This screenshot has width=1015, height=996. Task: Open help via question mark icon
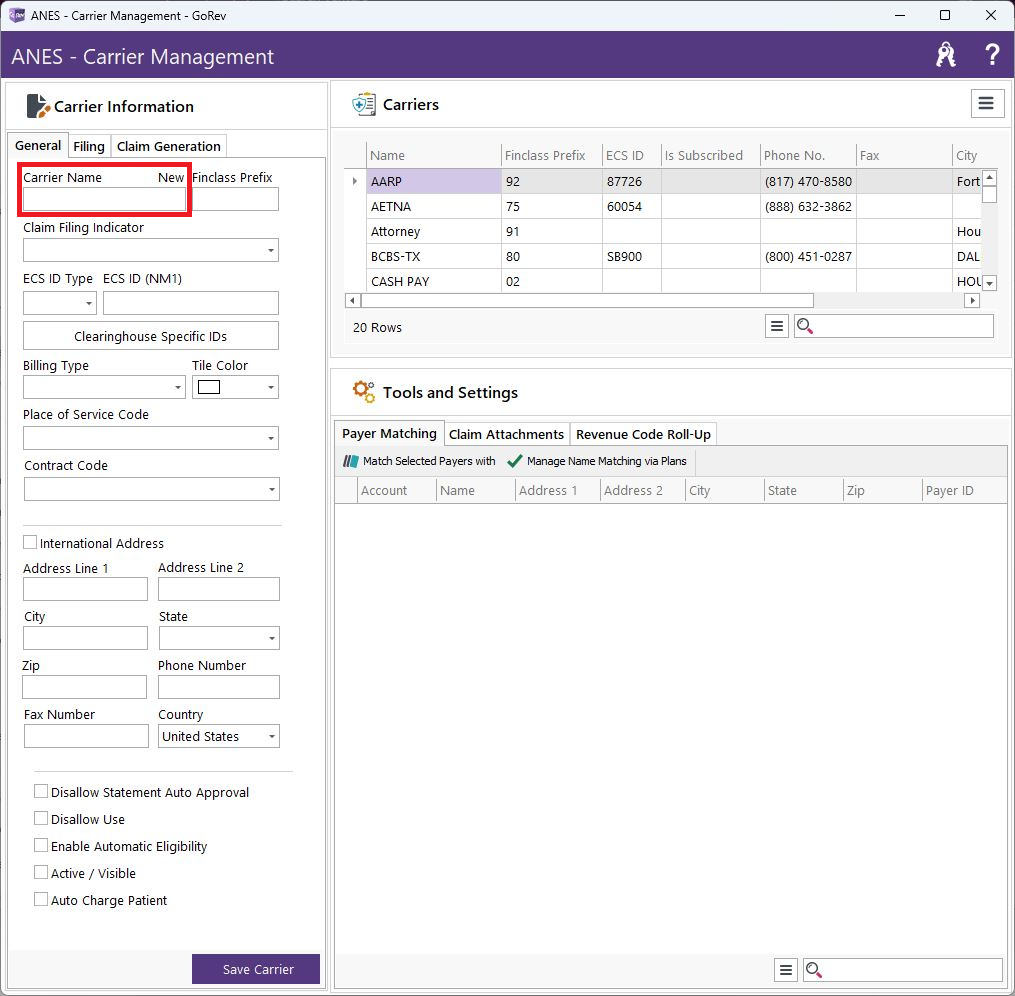point(992,56)
